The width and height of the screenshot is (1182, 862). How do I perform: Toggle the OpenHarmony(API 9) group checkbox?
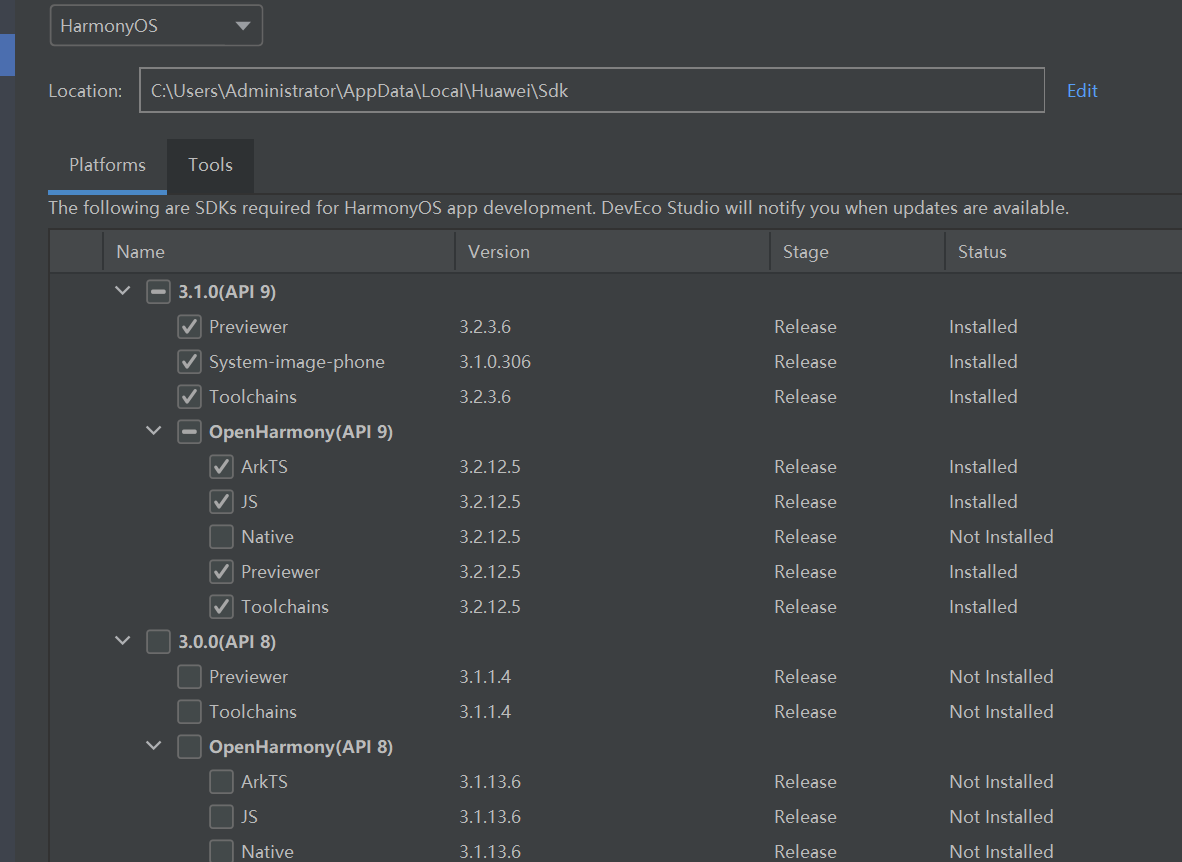coord(189,432)
